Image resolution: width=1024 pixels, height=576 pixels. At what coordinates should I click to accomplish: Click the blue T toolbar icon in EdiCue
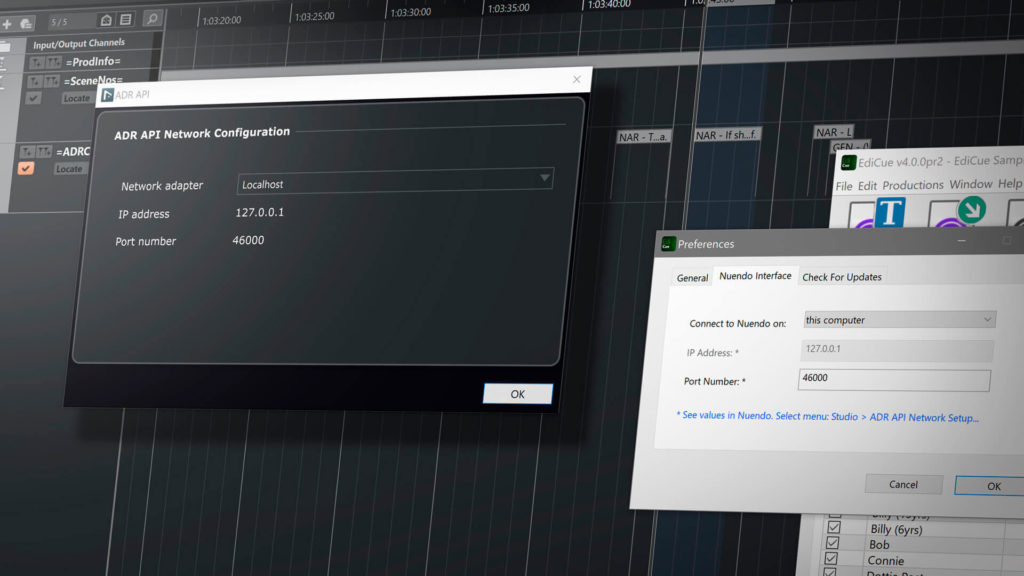coord(889,211)
